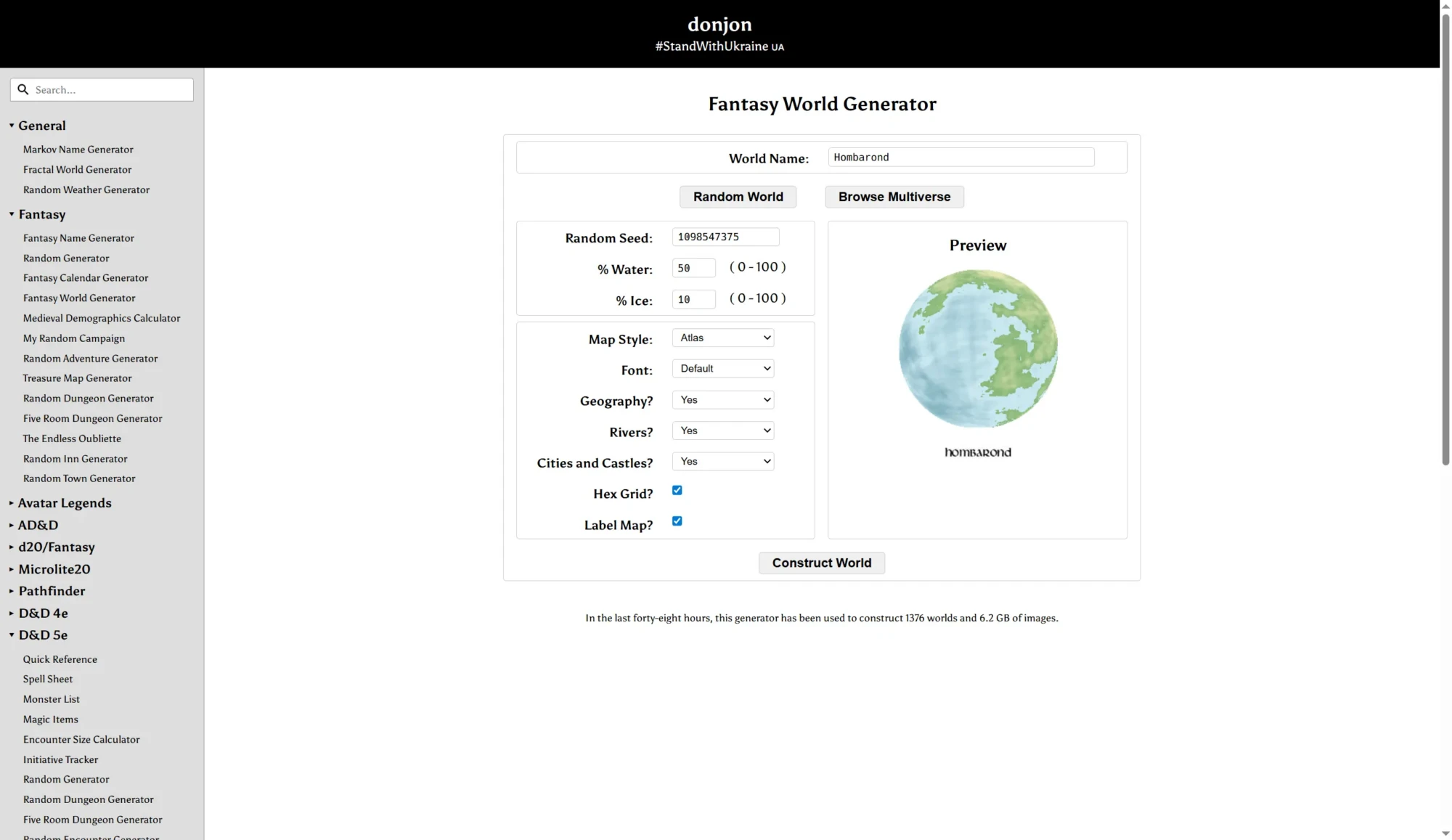The image size is (1452, 840).
Task: Uncheck the Hex Grid checkbox
Action: [677, 491]
